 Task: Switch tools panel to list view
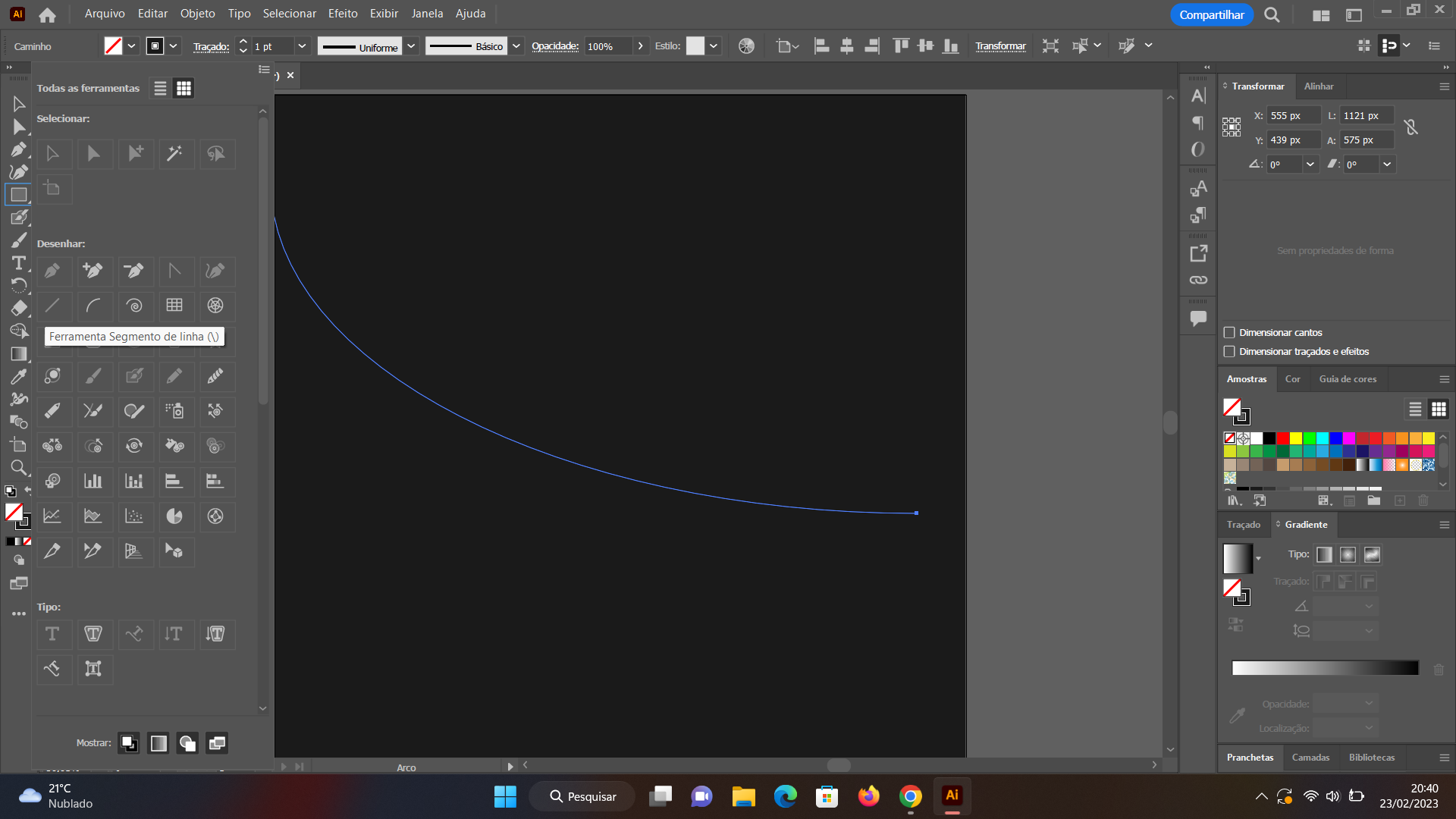[160, 88]
